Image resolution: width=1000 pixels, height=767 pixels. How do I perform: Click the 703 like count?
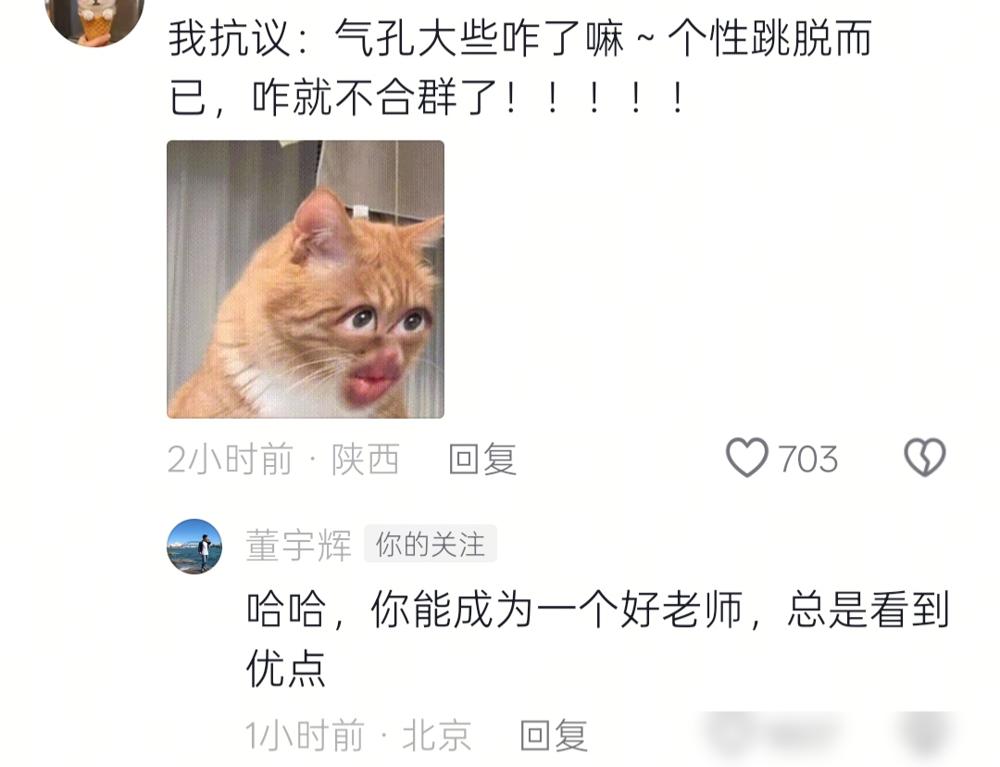click(x=808, y=459)
